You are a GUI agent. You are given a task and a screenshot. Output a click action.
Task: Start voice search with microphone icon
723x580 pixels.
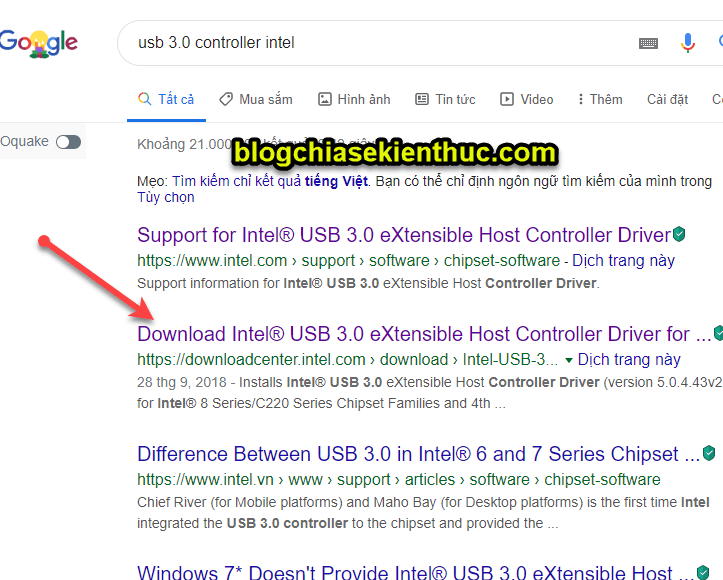(x=687, y=43)
